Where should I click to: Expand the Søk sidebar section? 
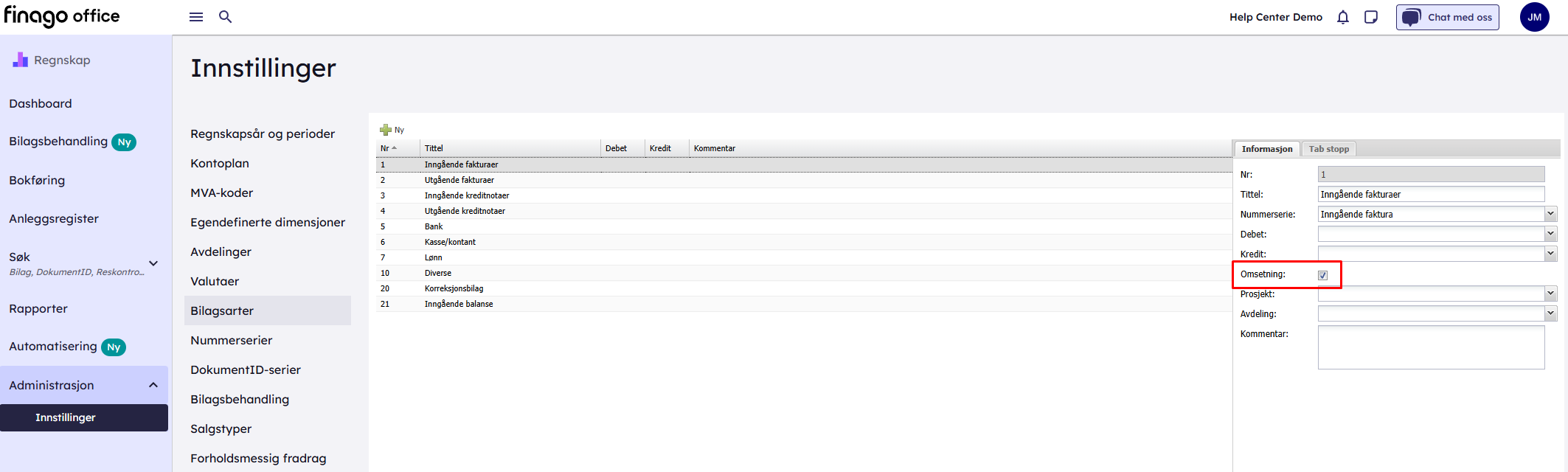pyautogui.click(x=153, y=263)
